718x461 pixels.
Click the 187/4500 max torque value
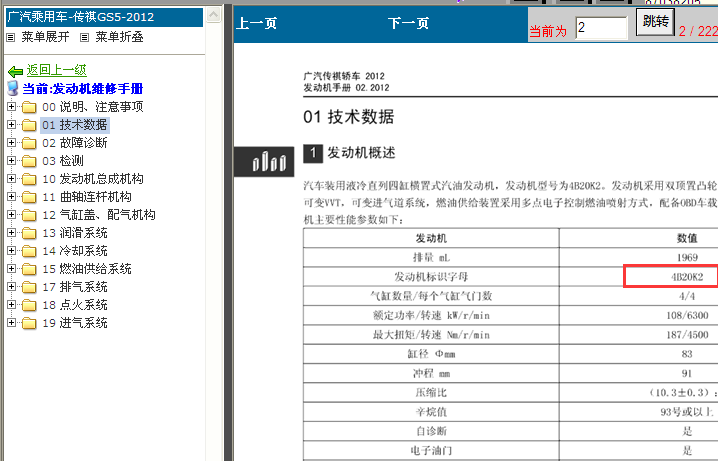[687, 335]
